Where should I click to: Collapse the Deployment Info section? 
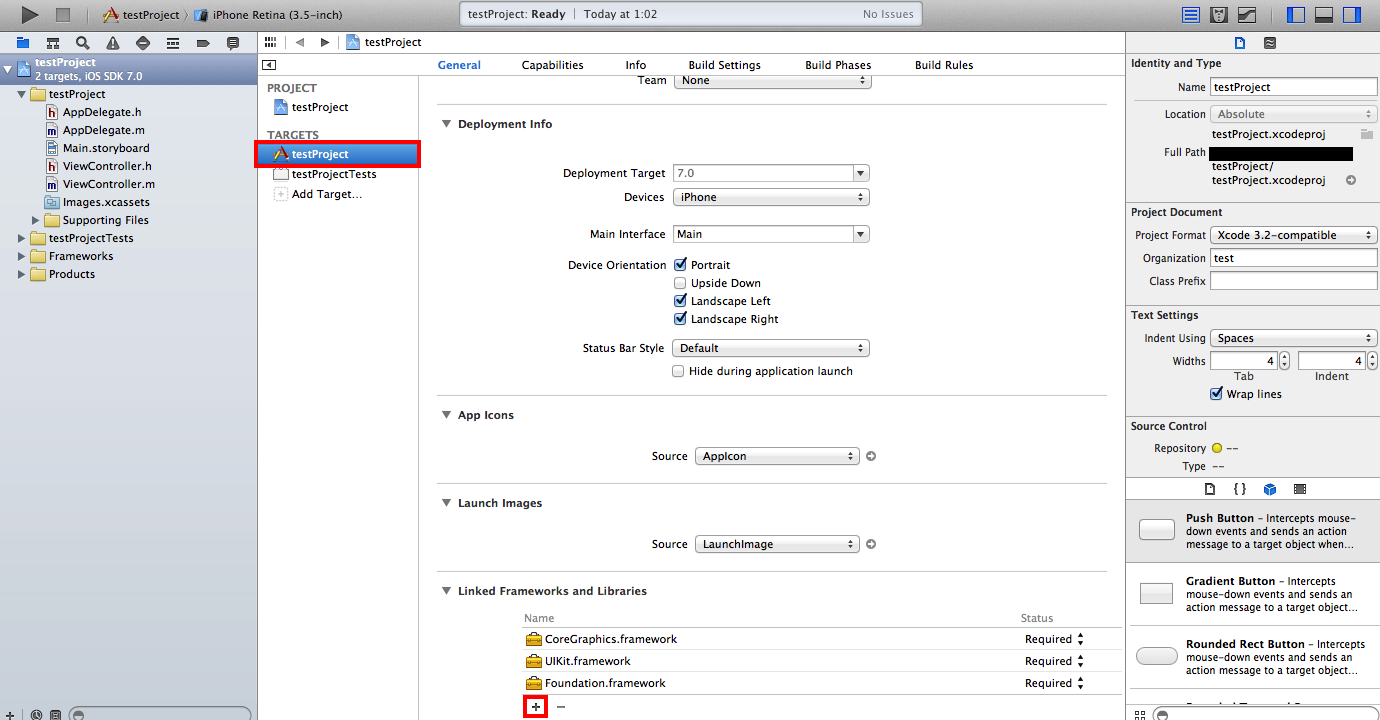tap(446, 124)
